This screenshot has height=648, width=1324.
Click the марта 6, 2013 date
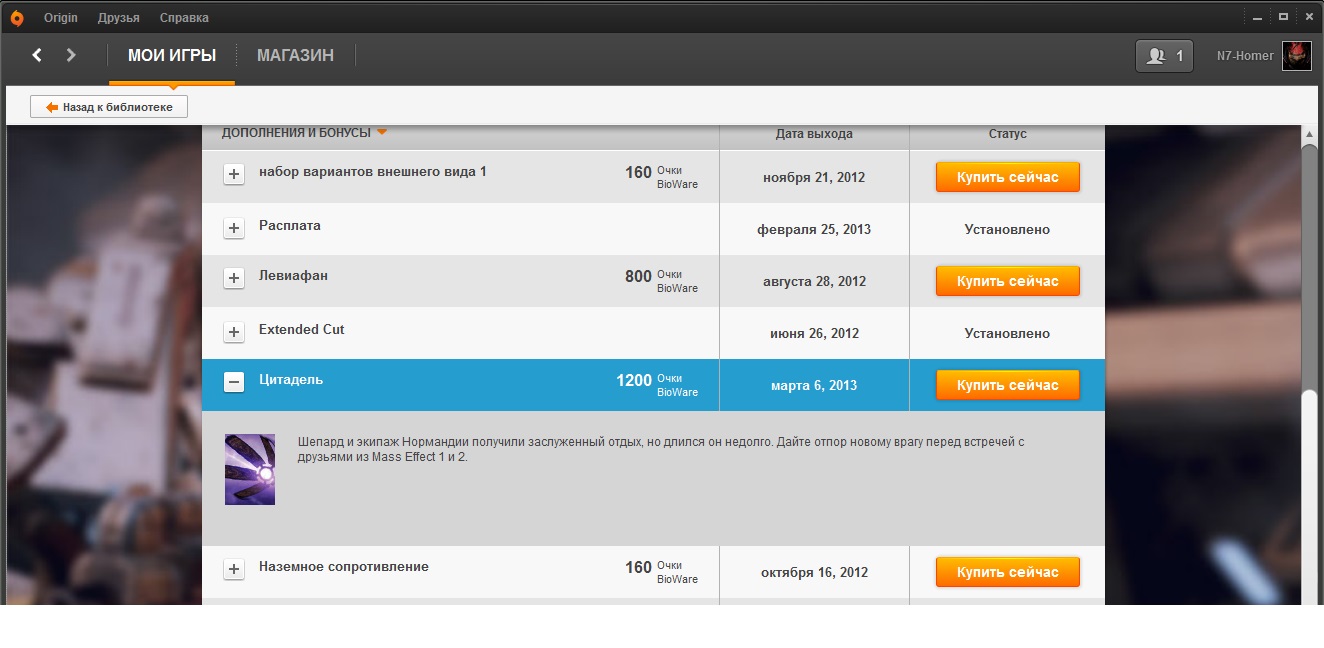[x=814, y=385]
